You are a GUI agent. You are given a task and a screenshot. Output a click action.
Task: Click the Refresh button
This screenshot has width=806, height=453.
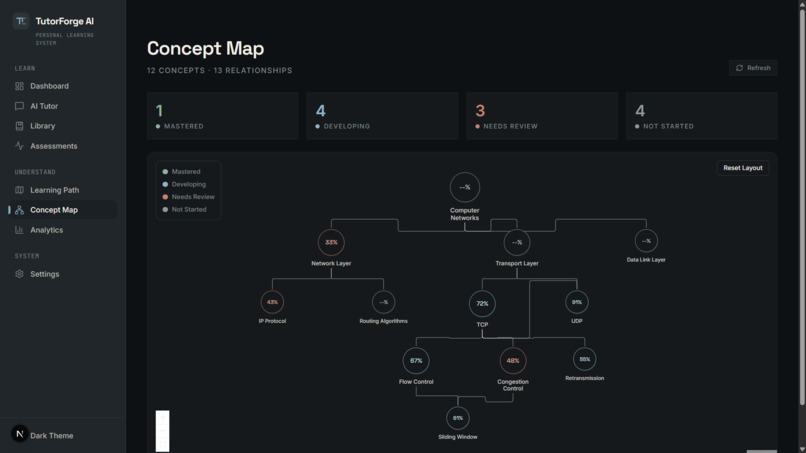click(x=753, y=68)
